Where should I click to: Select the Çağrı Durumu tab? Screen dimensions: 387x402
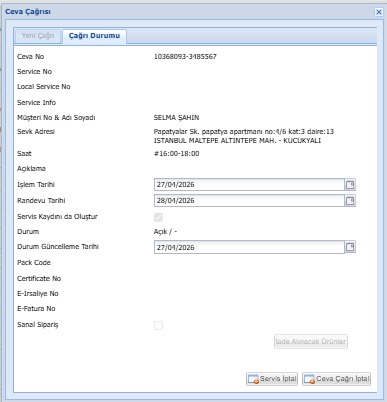[94, 36]
